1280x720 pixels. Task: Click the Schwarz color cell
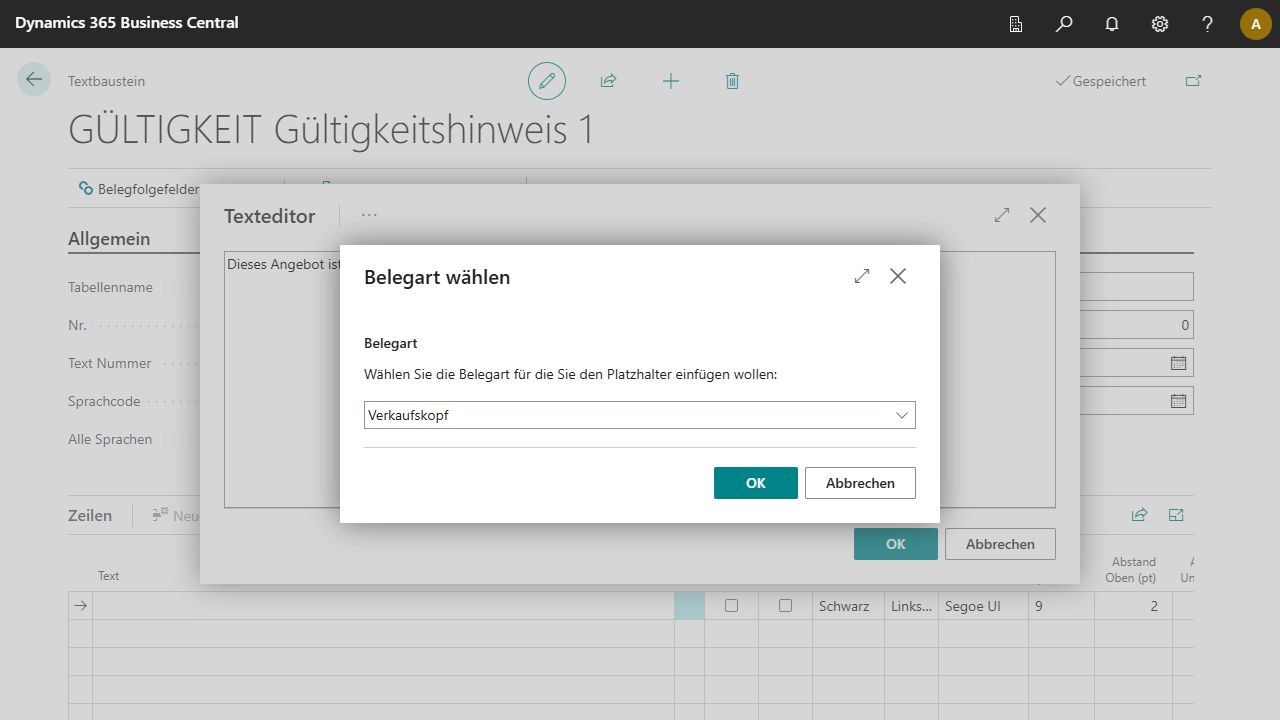[x=844, y=606]
